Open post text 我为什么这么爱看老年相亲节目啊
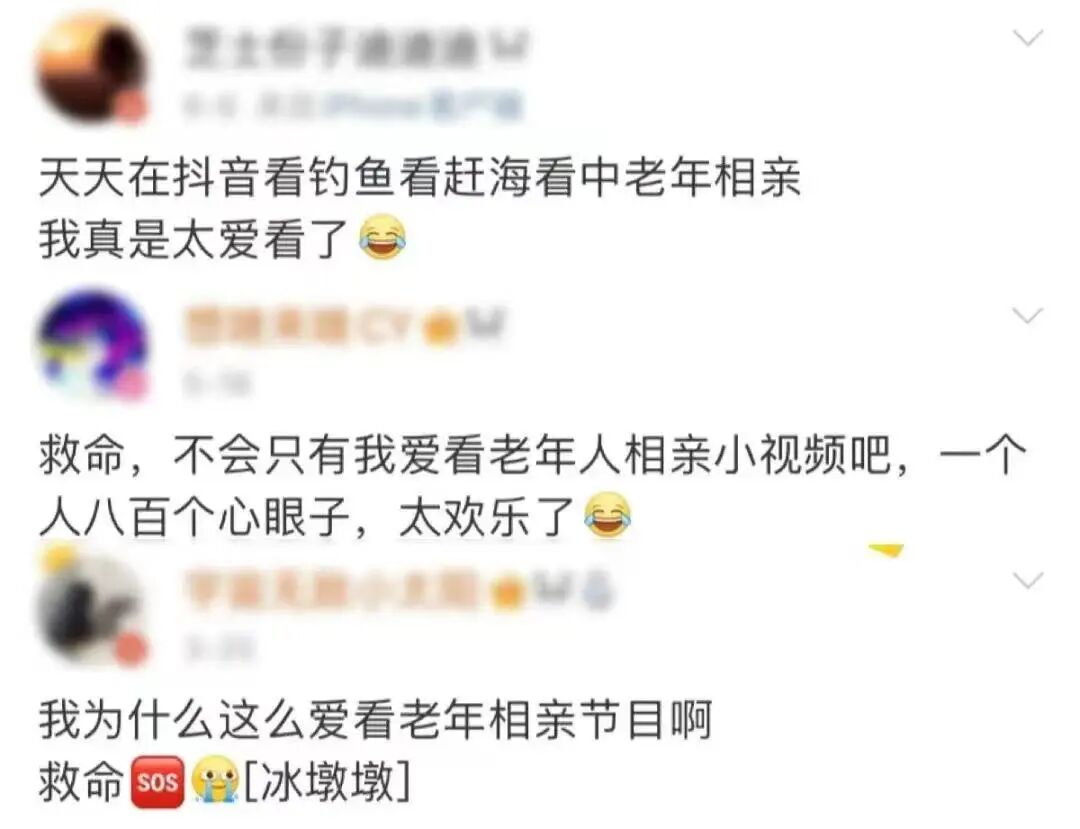 [x=375, y=720]
